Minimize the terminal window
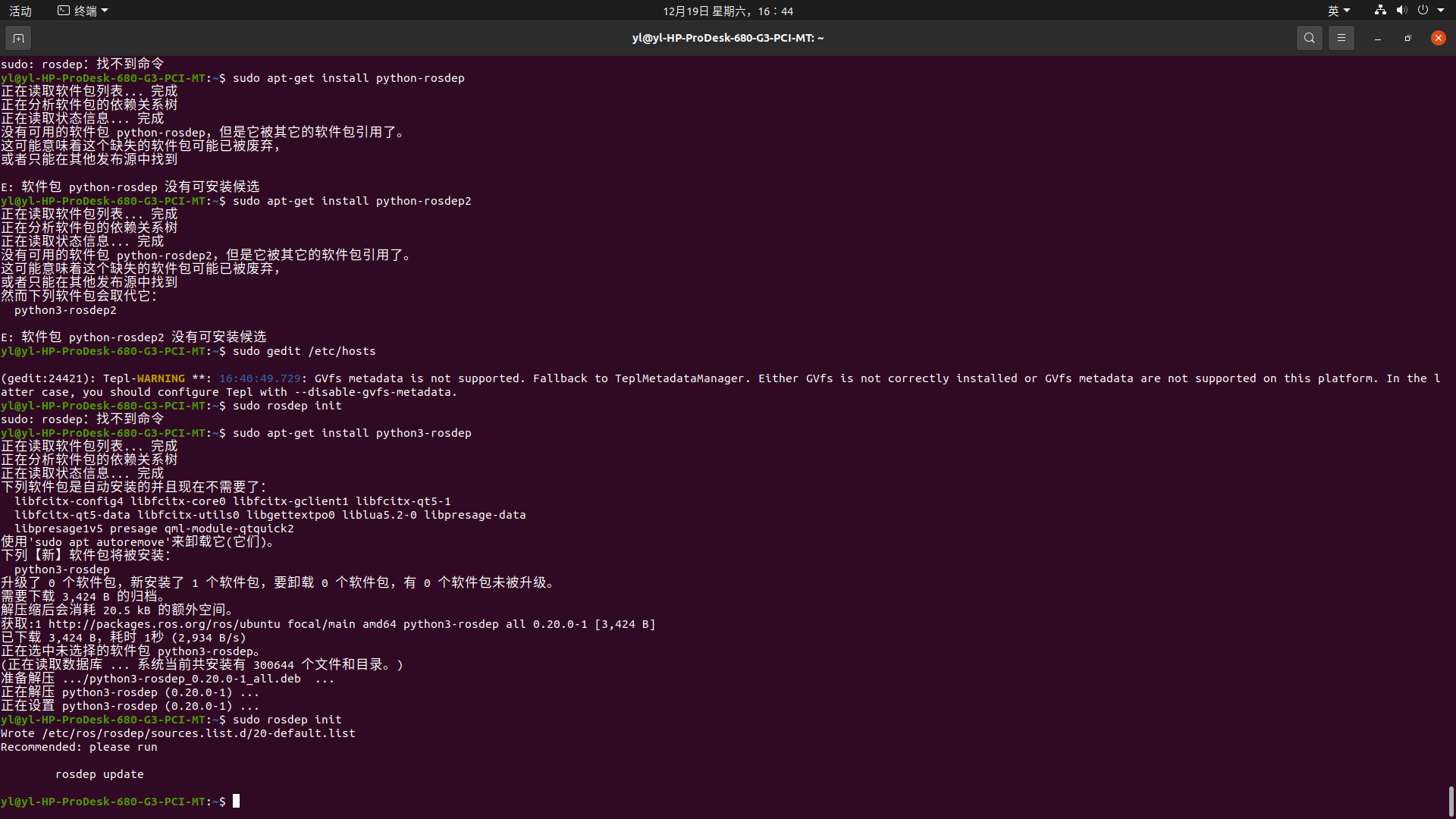This screenshot has height=819, width=1456. click(1377, 37)
